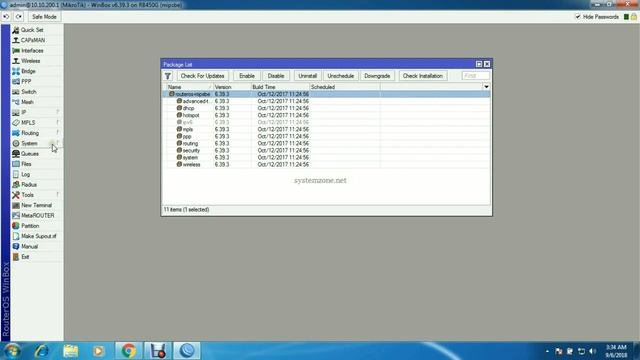Click the Scheduled column header
Image resolution: width=640 pixels, height=360 pixels.
point(344,87)
